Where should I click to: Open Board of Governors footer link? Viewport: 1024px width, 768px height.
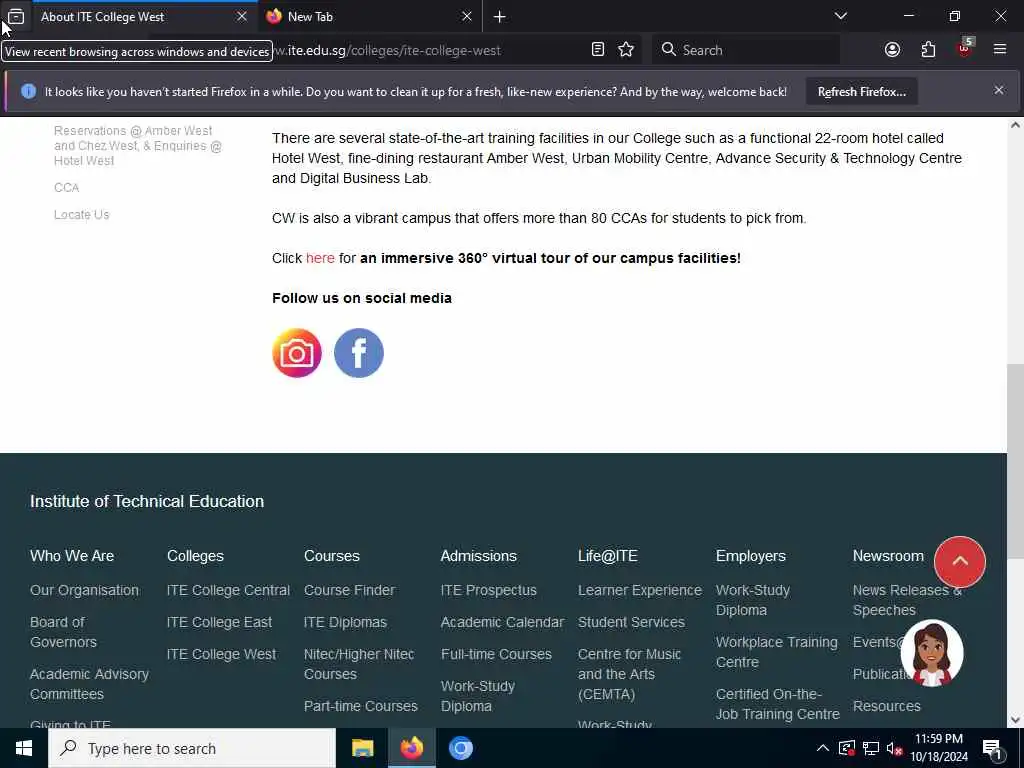pyautogui.click(x=63, y=632)
